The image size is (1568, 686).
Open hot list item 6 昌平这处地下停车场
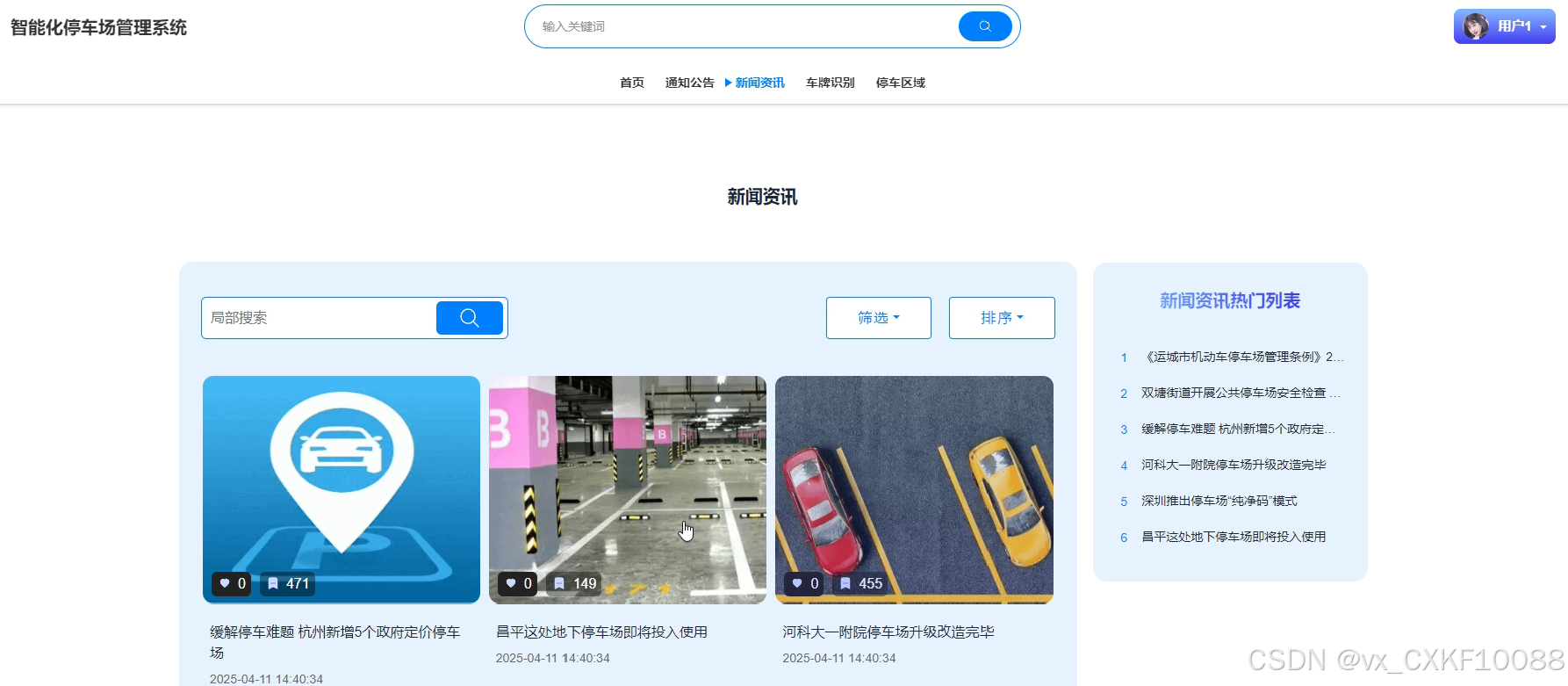[x=1234, y=537]
